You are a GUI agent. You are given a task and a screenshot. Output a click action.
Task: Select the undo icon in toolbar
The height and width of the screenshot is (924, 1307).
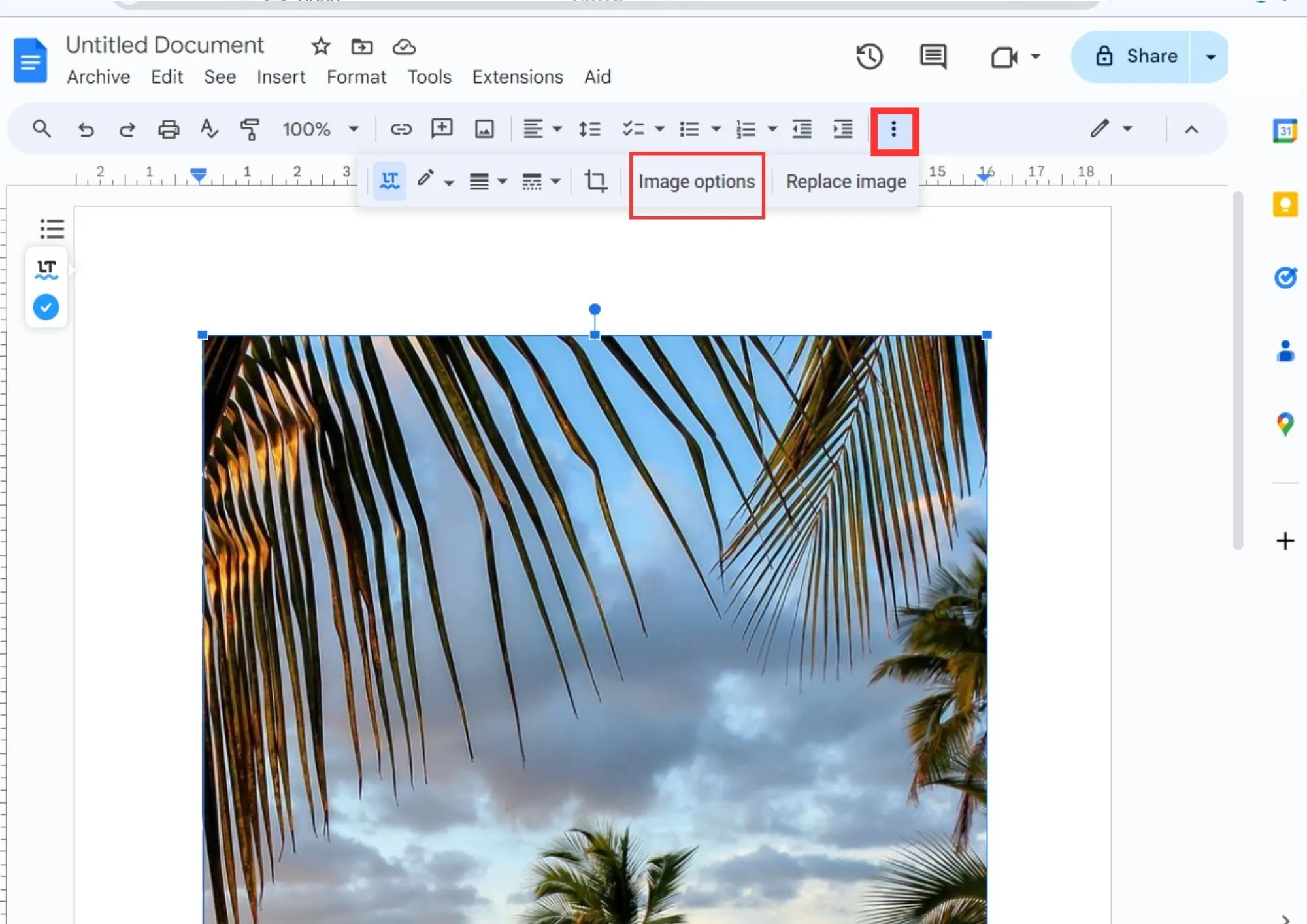pos(85,128)
